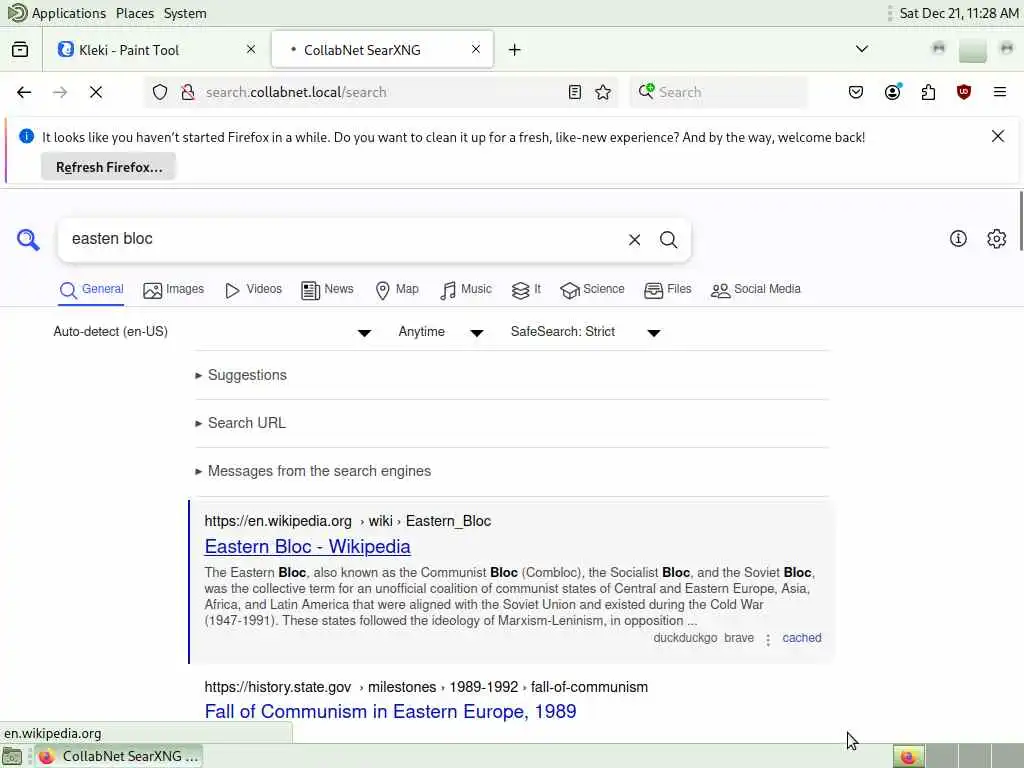Click the Firefox back arrow

click(x=24, y=92)
